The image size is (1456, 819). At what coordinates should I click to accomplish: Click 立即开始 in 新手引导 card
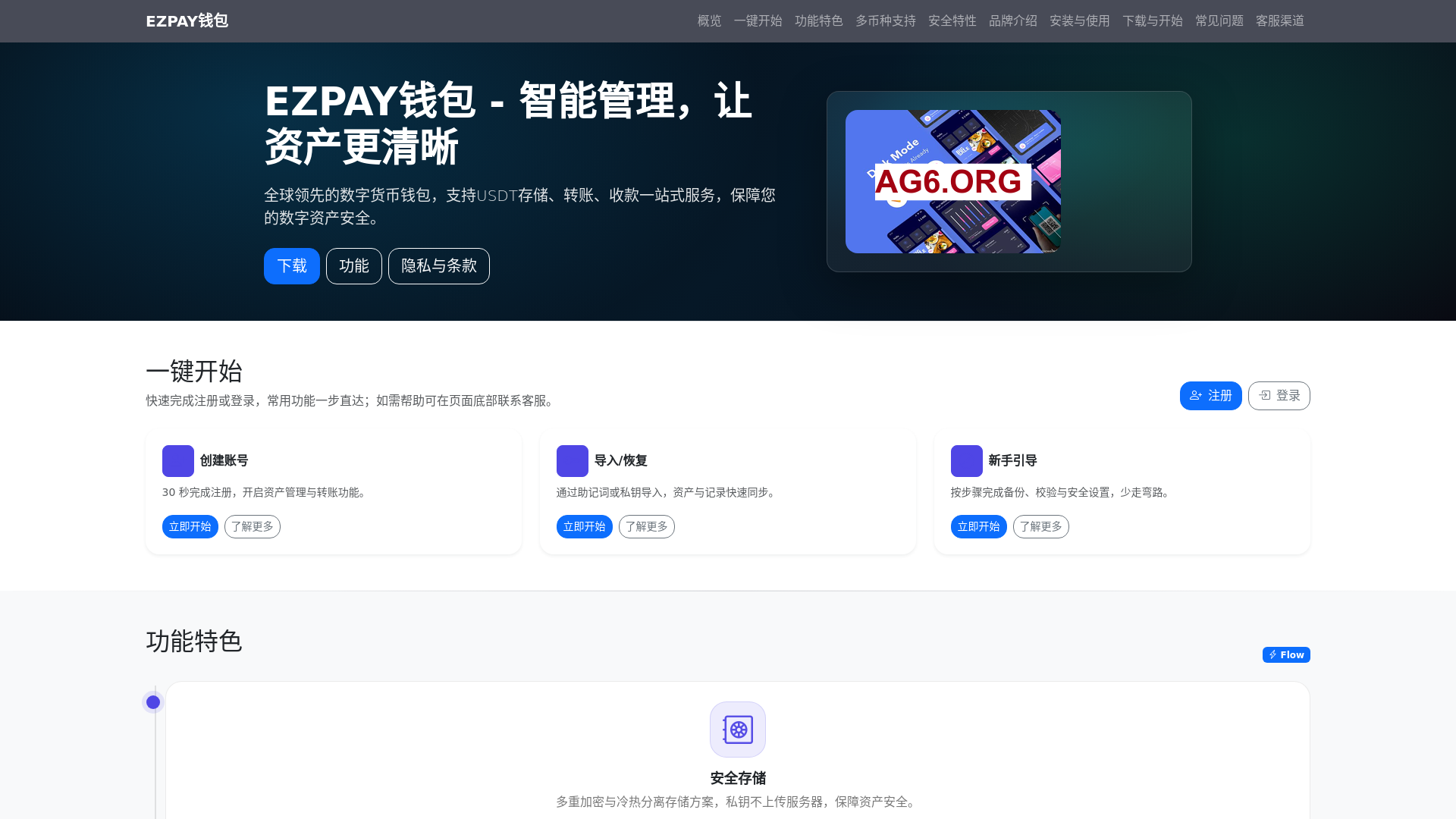click(x=979, y=527)
